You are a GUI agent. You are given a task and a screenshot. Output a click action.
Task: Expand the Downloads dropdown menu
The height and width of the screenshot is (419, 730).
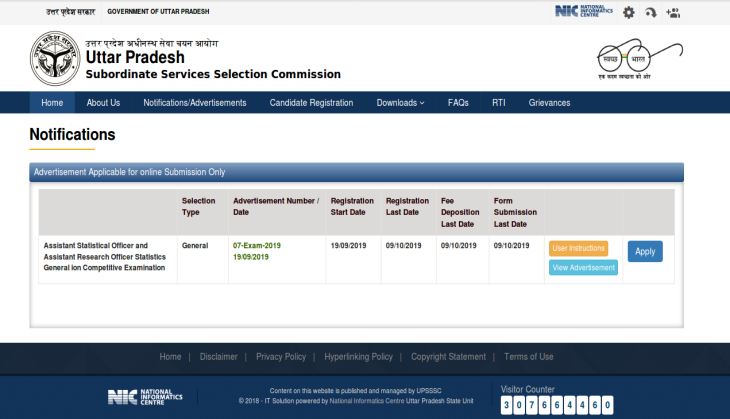point(400,102)
